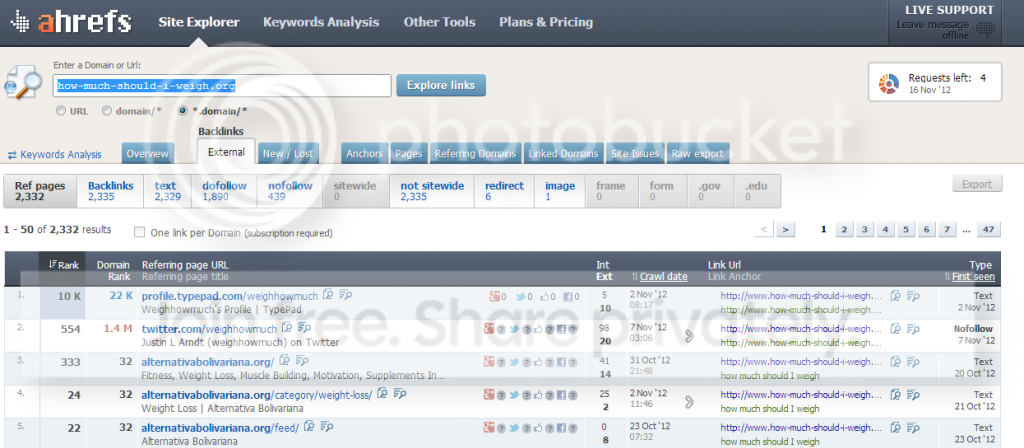Image resolution: width=1024 pixels, height=448 pixels.
Task: Open the Linked Domains tab
Action: click(563, 154)
